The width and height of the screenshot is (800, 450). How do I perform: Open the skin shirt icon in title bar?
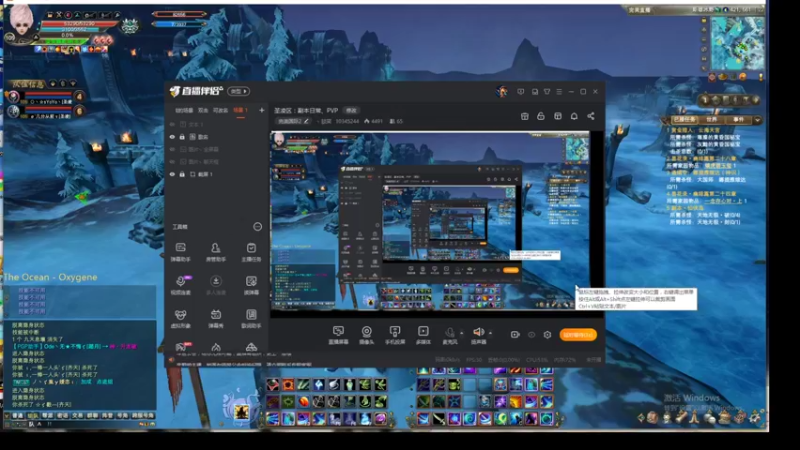(x=547, y=92)
